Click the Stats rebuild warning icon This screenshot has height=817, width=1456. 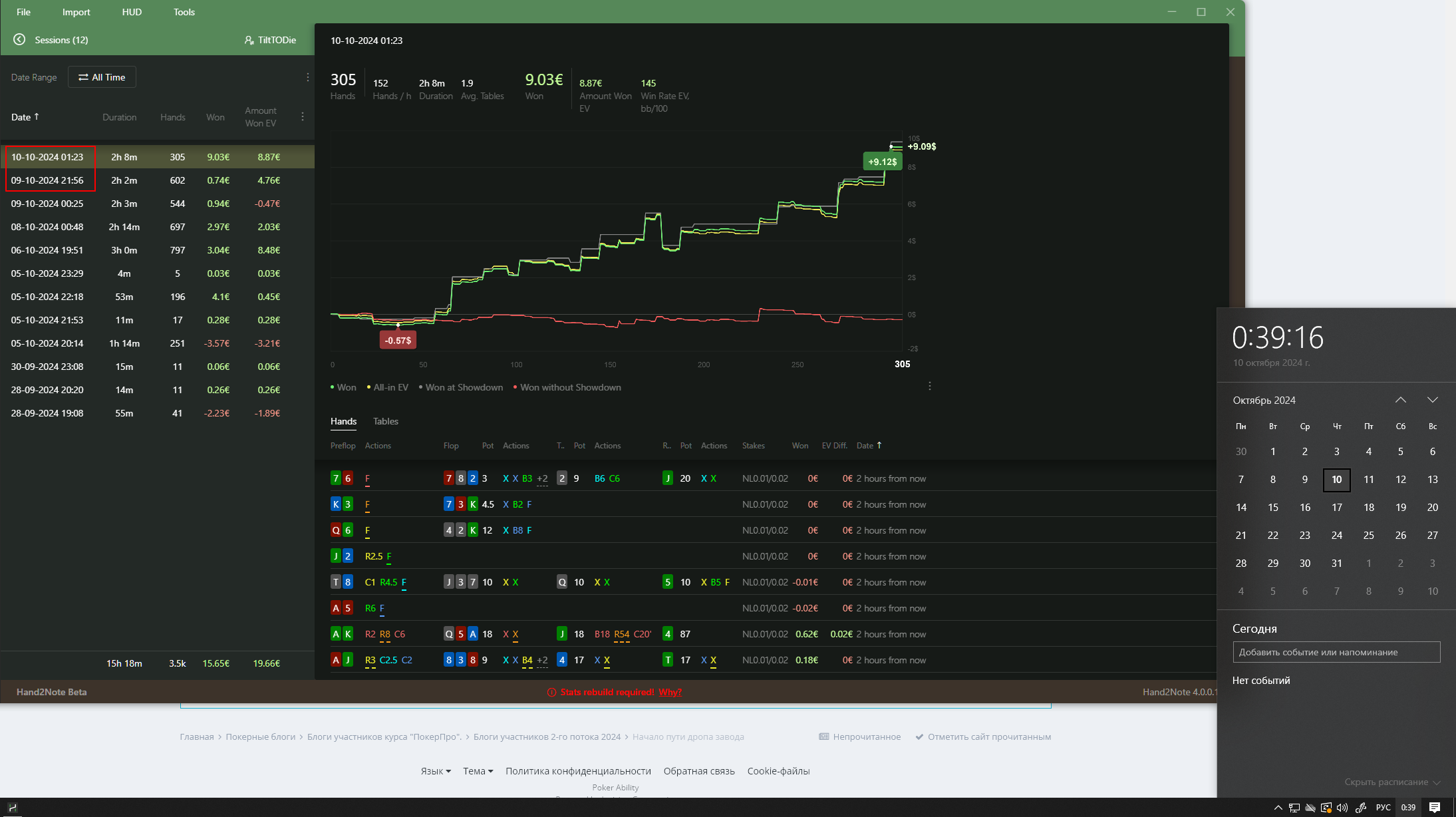pos(551,692)
